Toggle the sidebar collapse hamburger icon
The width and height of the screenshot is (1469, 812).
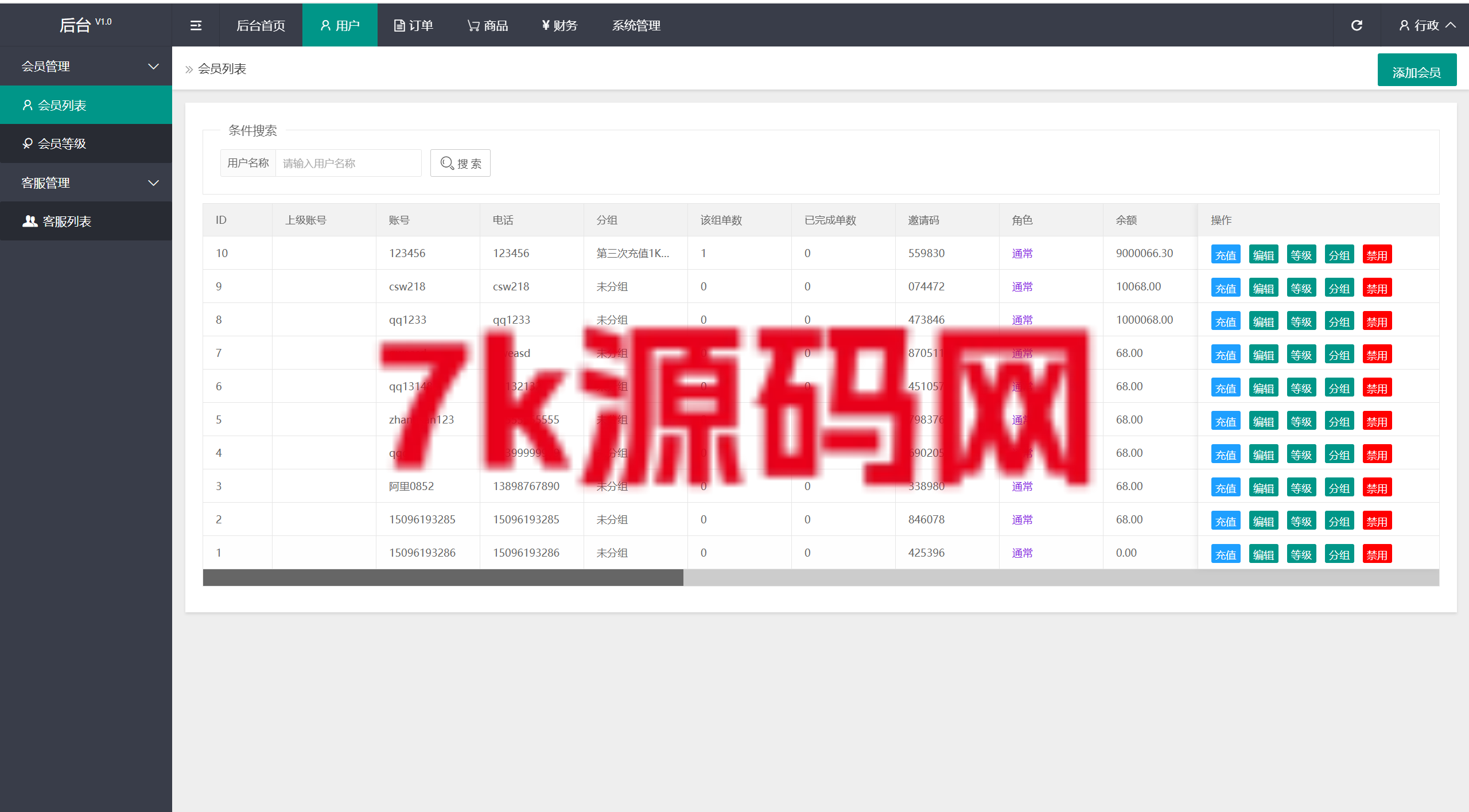[196, 25]
